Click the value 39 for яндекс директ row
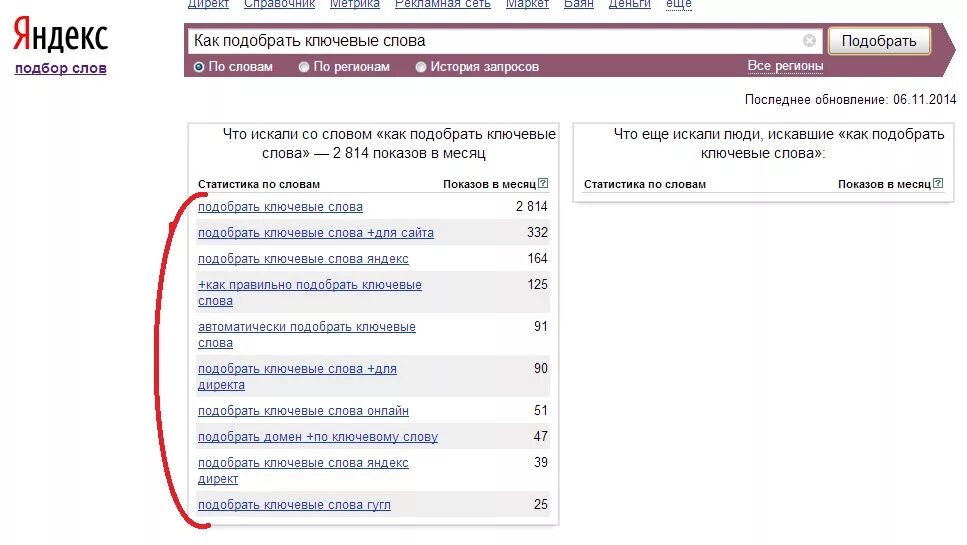 point(541,462)
